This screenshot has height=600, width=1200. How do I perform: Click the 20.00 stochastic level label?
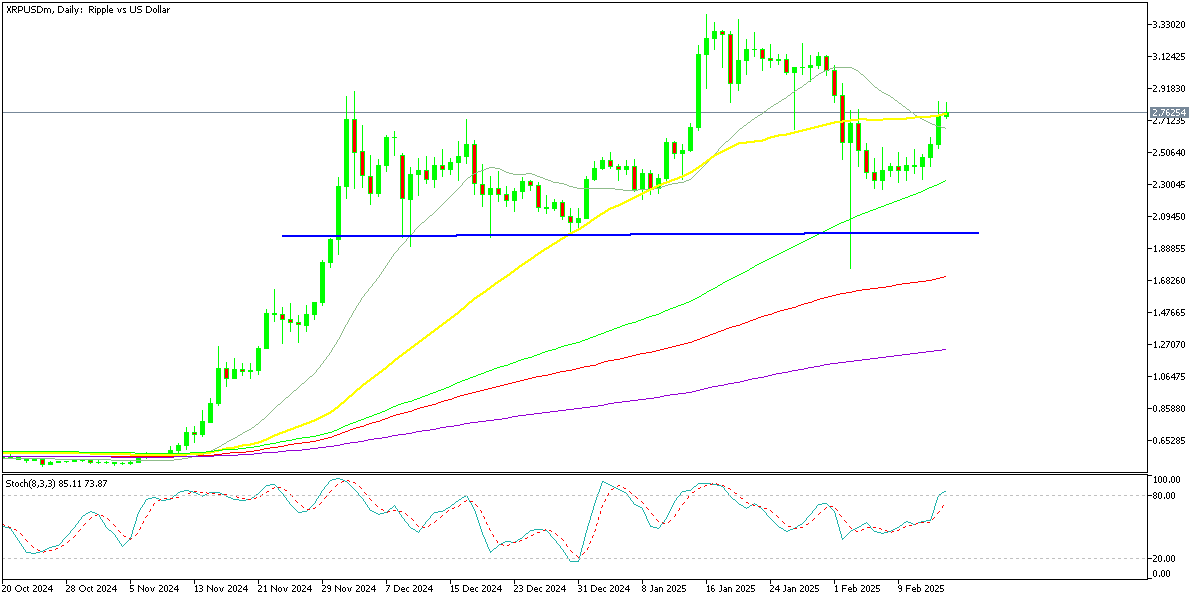(x=1164, y=558)
